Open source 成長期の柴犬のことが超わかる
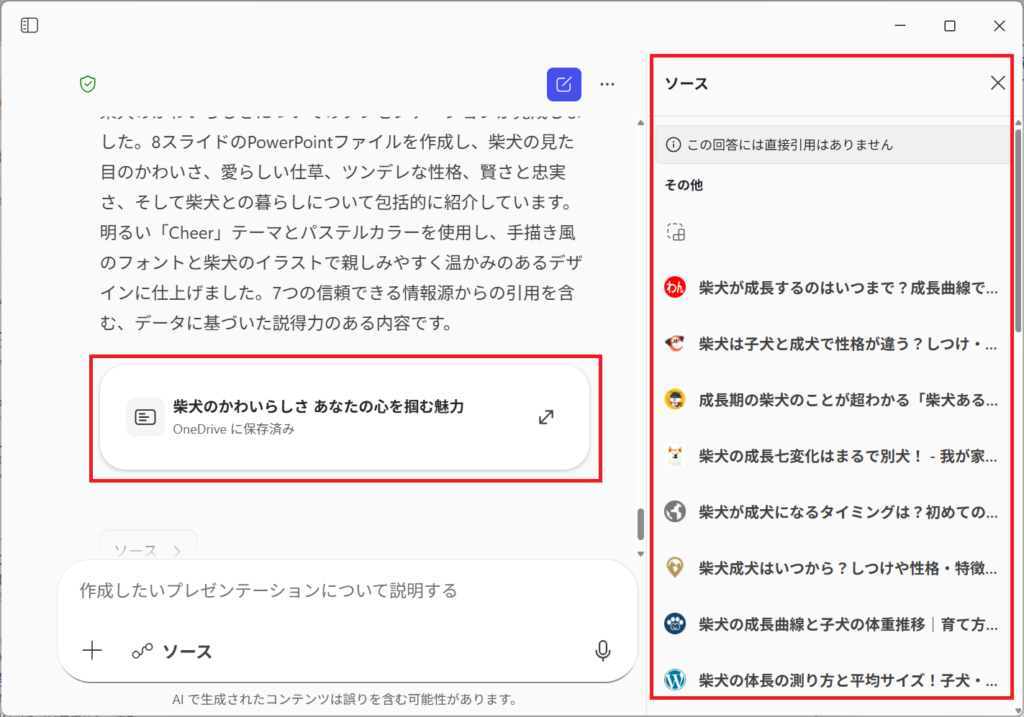Image resolution: width=1024 pixels, height=717 pixels. point(848,400)
